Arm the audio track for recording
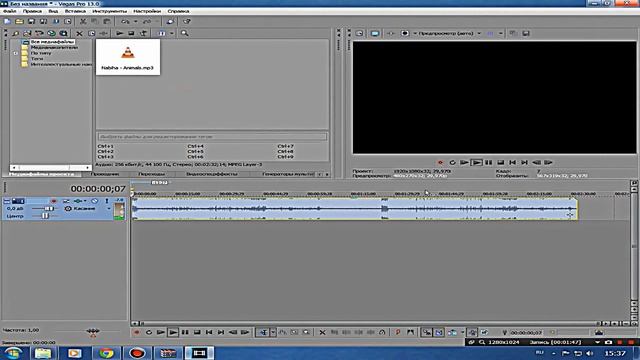Image resolution: width=640 pixels, height=360 pixels. 53,201
